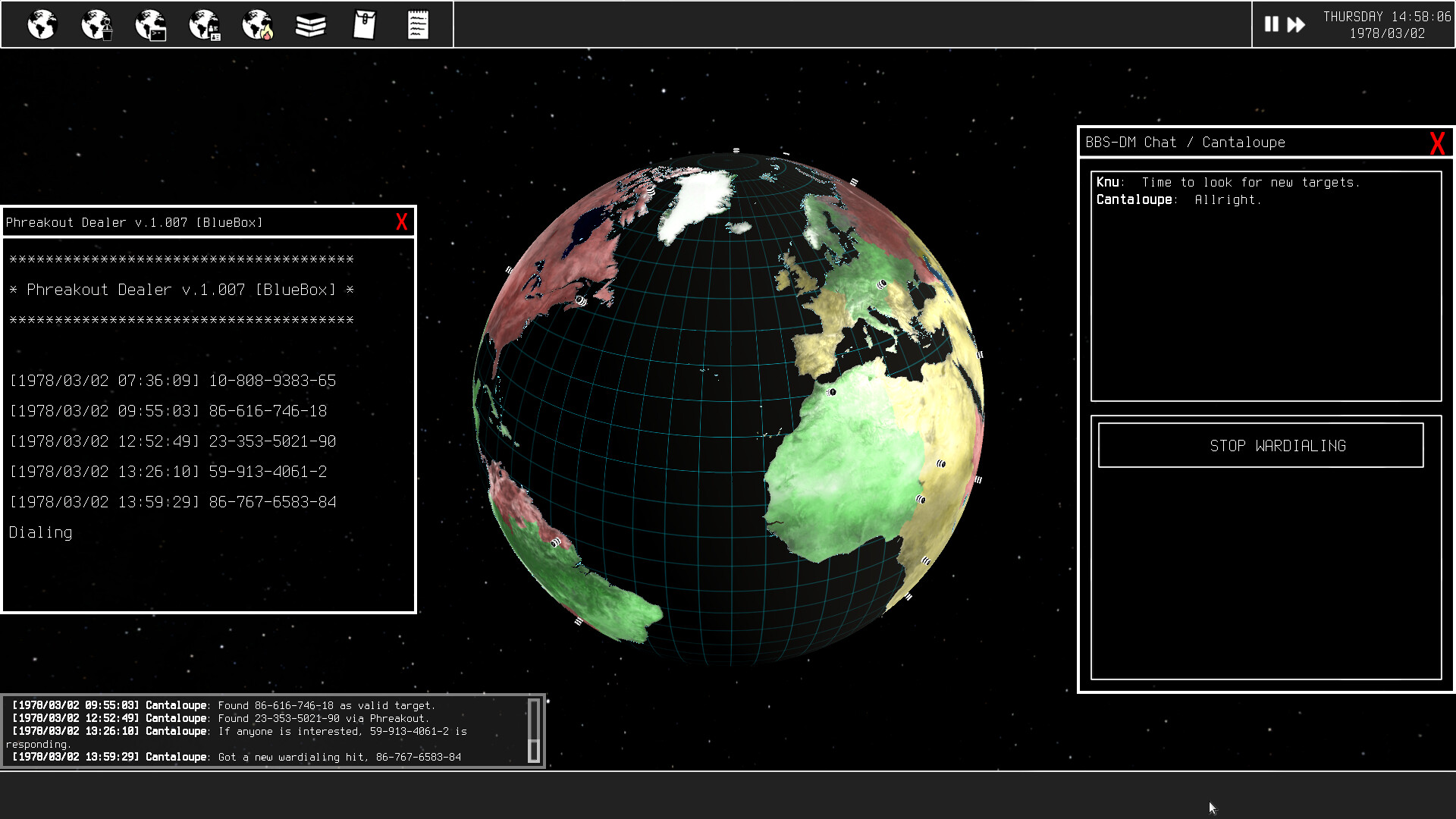This screenshot has height=819, width=1456.
Task: Select Knu's message about new targets
Action: [1228, 182]
